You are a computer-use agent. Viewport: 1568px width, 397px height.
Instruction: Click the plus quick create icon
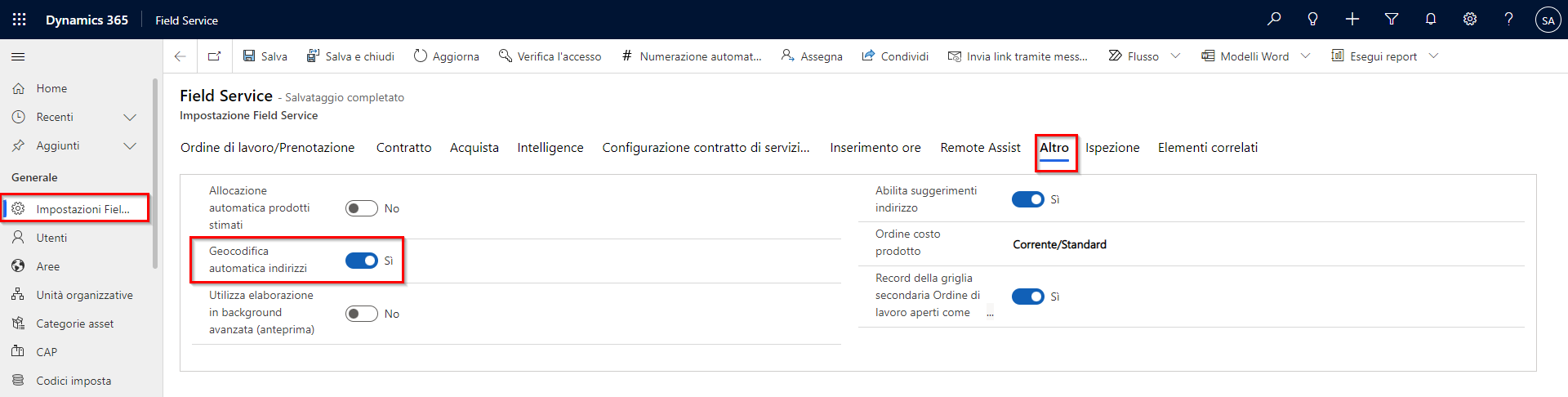click(x=1352, y=19)
